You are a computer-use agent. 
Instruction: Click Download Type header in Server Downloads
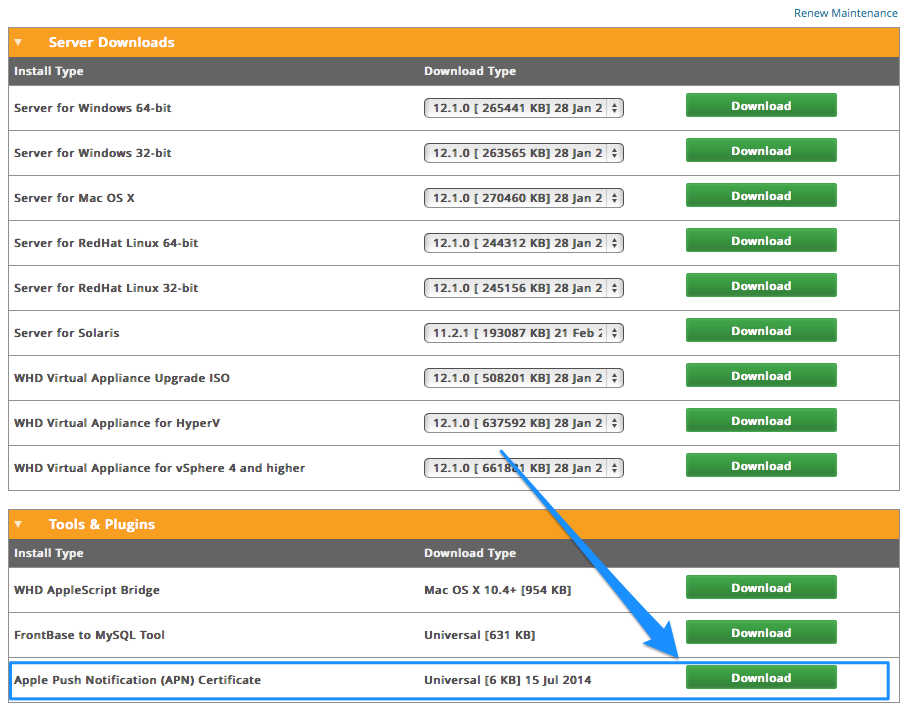(x=470, y=71)
